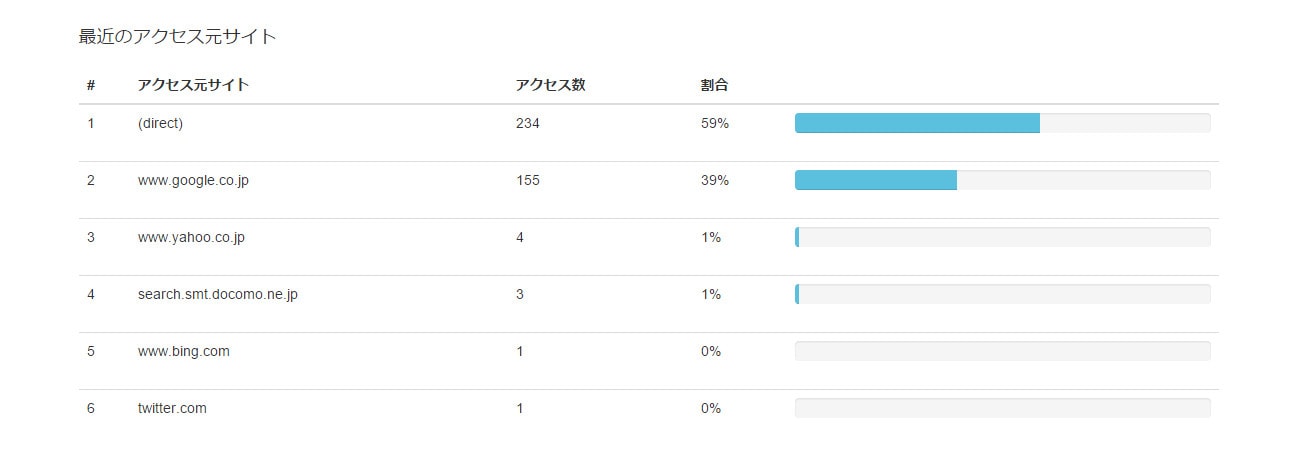
Task: Click the 59% progress bar for direct
Action: point(1002,123)
